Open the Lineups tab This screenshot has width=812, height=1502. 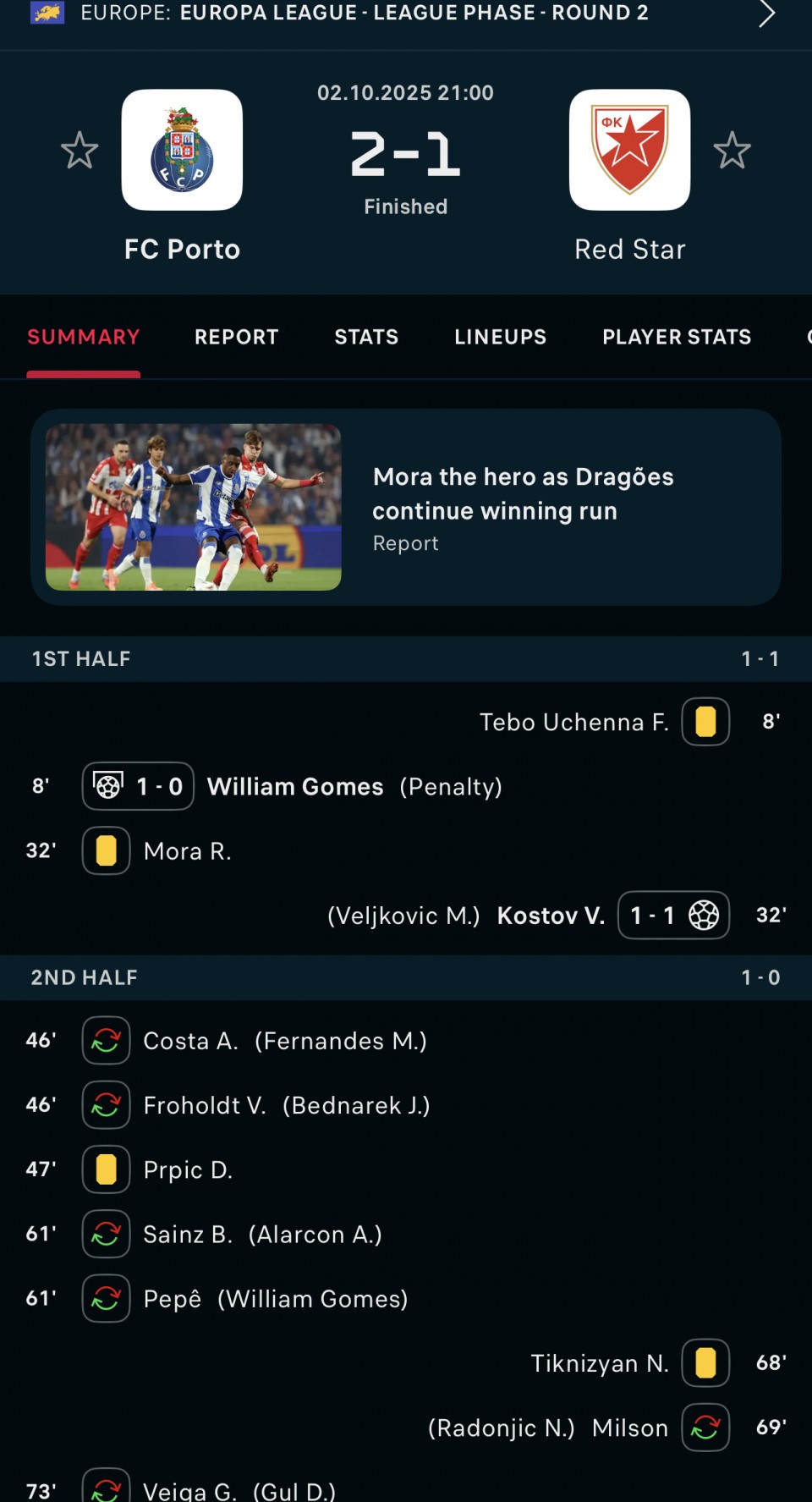click(500, 337)
